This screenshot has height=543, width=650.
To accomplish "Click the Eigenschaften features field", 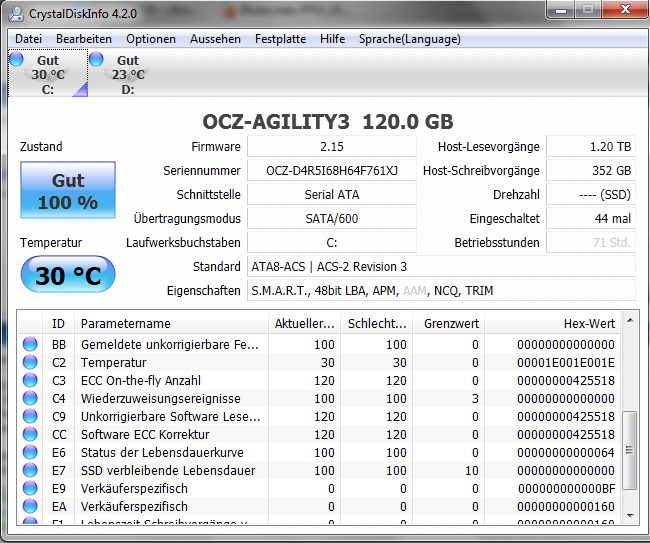I will point(441,291).
